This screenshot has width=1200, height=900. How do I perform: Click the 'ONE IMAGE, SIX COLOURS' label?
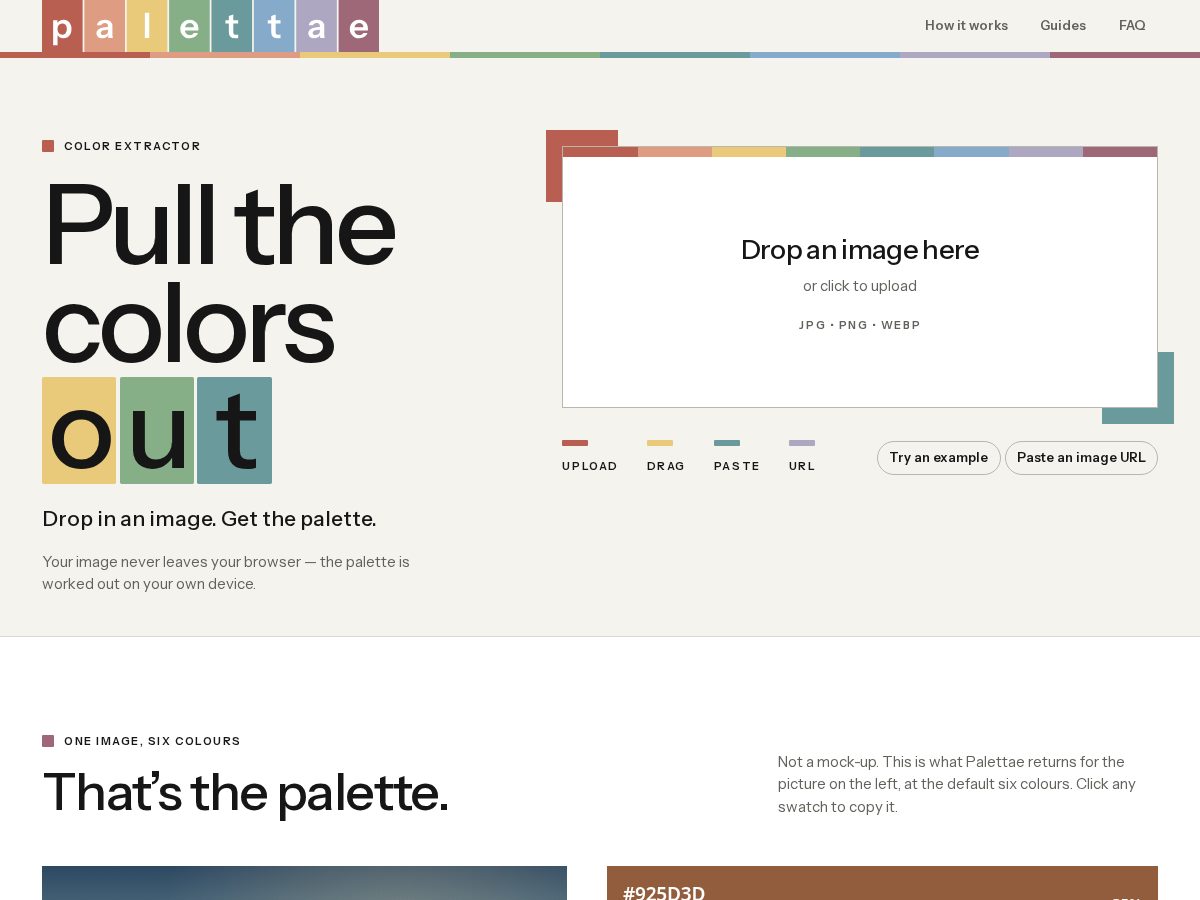point(152,741)
